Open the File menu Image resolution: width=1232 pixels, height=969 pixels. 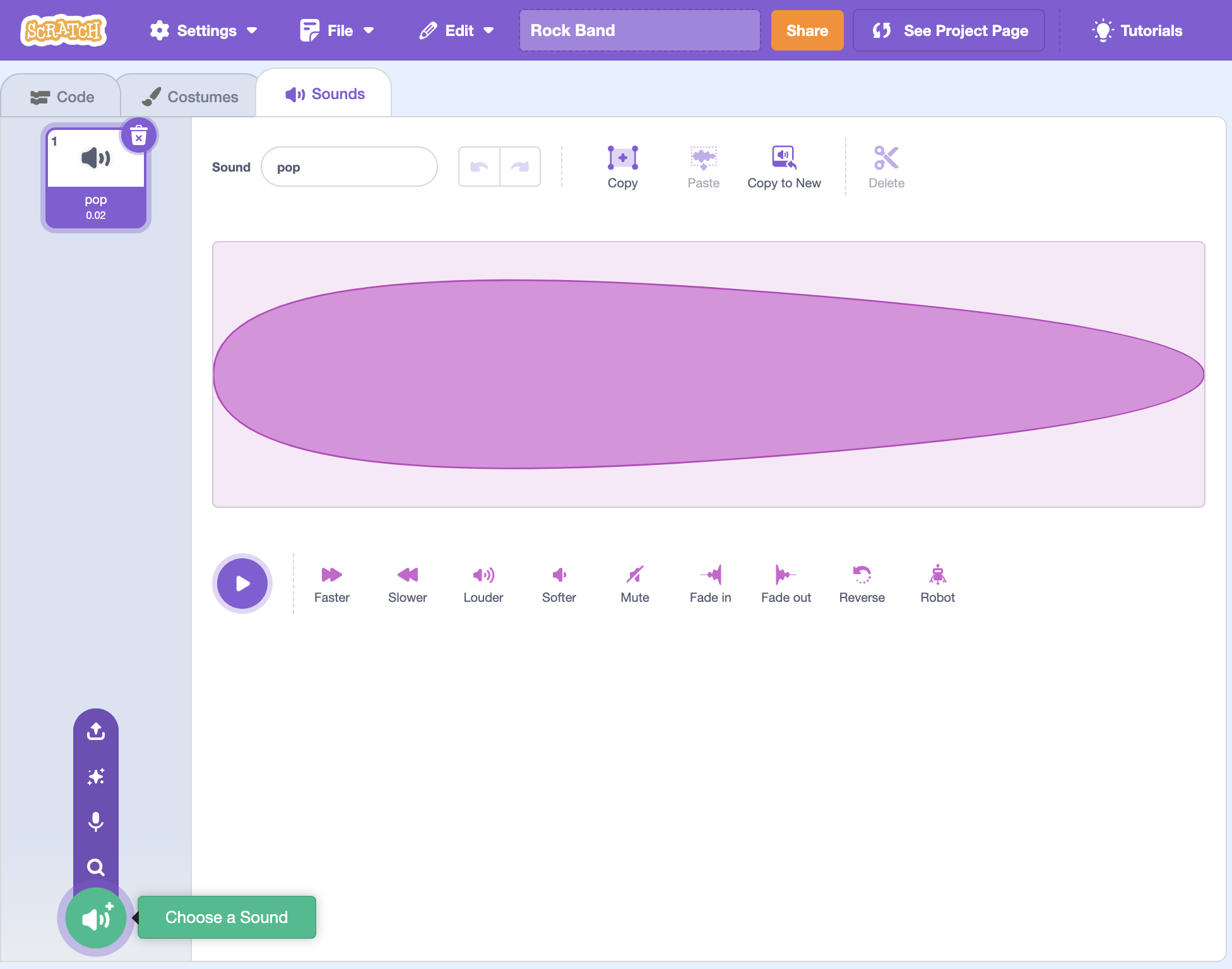click(x=338, y=30)
